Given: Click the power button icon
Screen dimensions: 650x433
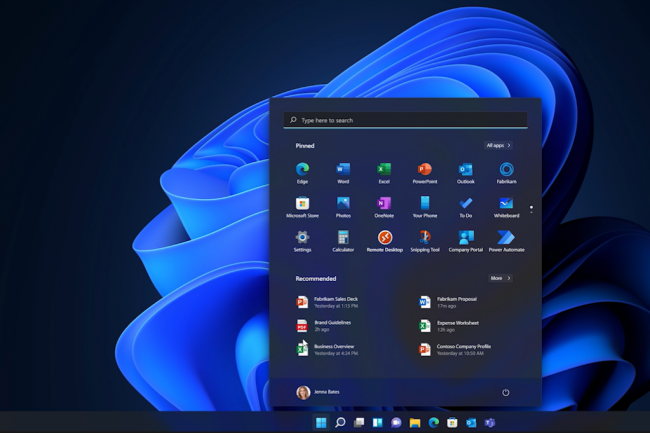Looking at the screenshot, I should coord(505,392).
